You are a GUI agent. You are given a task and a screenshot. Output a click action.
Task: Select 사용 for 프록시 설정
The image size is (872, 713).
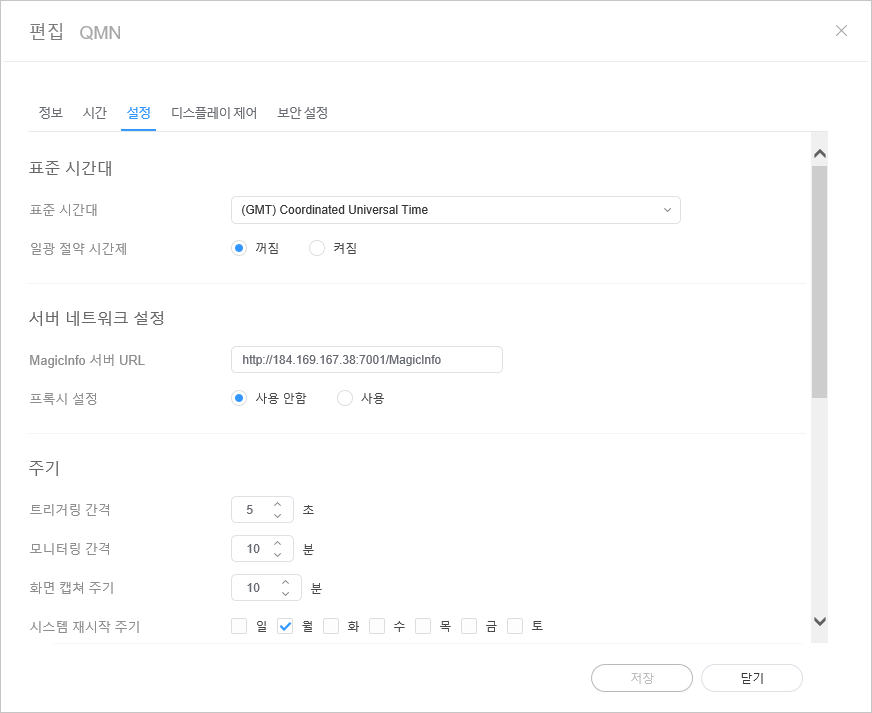[x=346, y=398]
